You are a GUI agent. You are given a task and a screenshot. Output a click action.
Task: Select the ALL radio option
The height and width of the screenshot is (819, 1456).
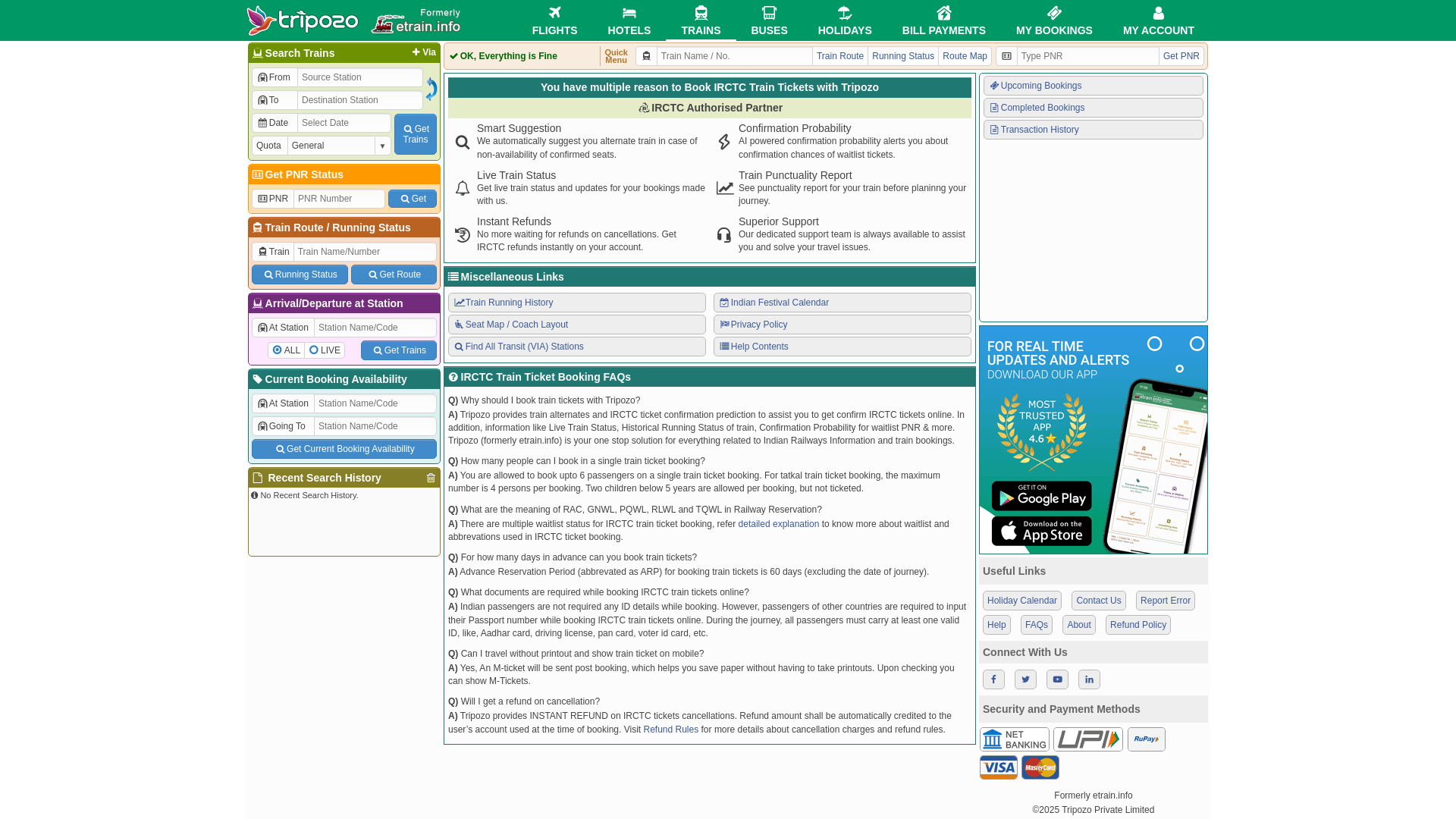286,350
